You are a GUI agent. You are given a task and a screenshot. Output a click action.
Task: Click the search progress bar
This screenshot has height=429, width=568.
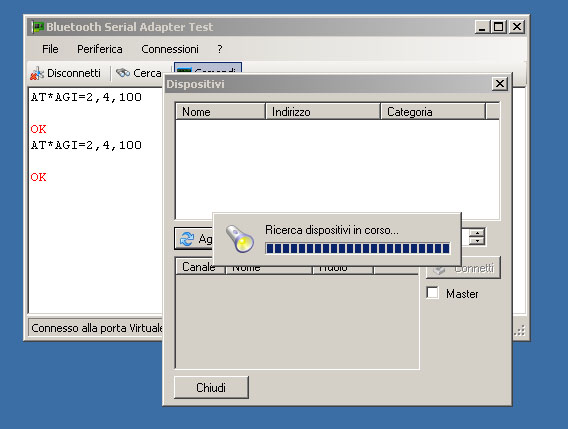pos(358,248)
